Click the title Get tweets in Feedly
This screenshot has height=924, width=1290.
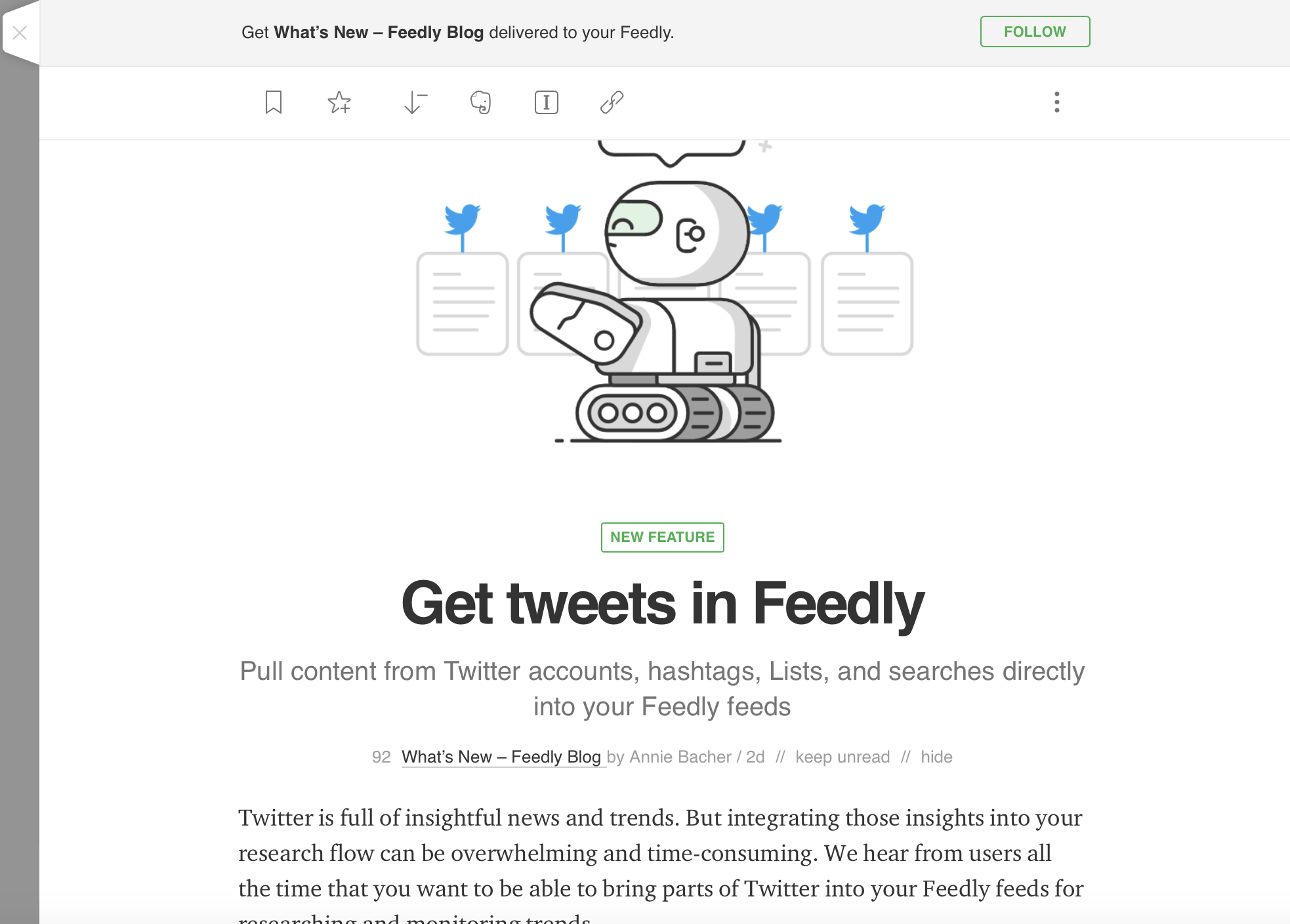[x=662, y=604]
